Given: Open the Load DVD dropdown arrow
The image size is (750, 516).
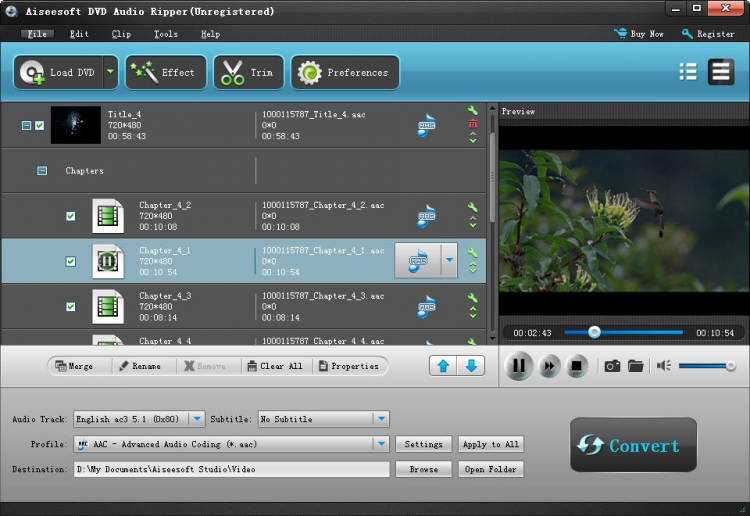Looking at the screenshot, I should [x=110, y=72].
